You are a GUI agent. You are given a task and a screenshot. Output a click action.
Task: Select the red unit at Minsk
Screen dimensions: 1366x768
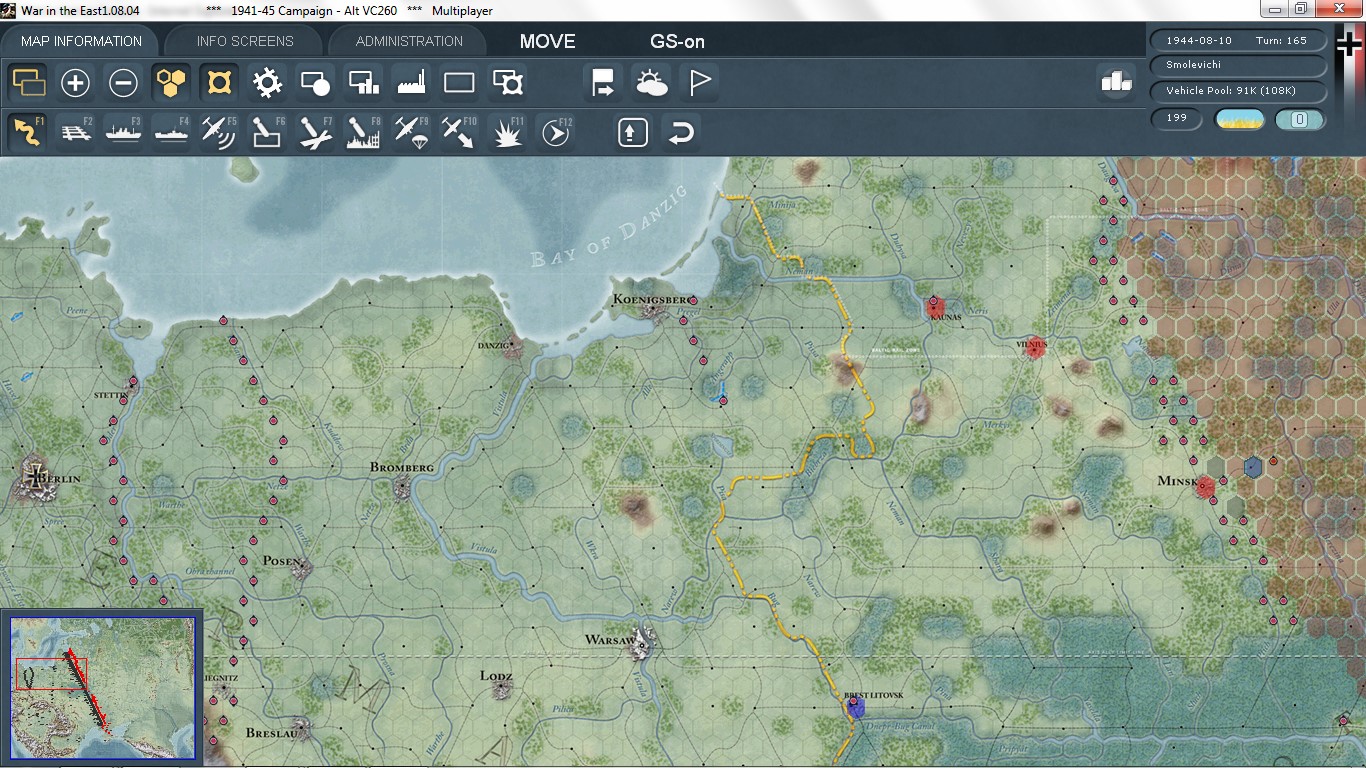pos(1206,487)
